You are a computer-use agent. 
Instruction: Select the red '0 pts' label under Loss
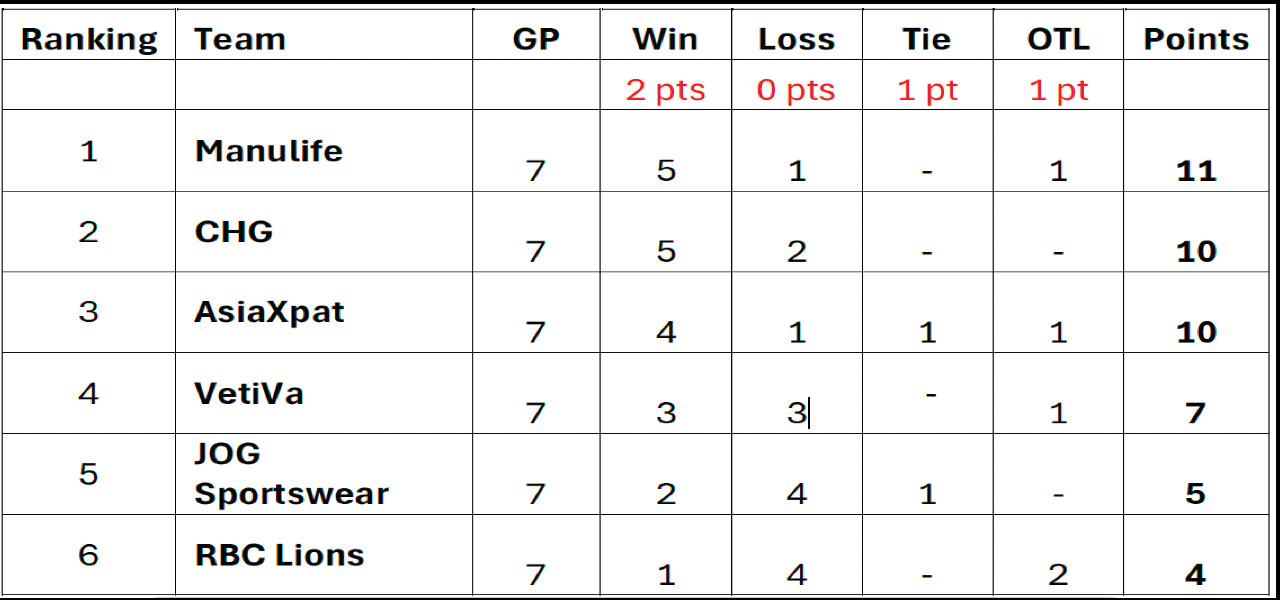796,90
